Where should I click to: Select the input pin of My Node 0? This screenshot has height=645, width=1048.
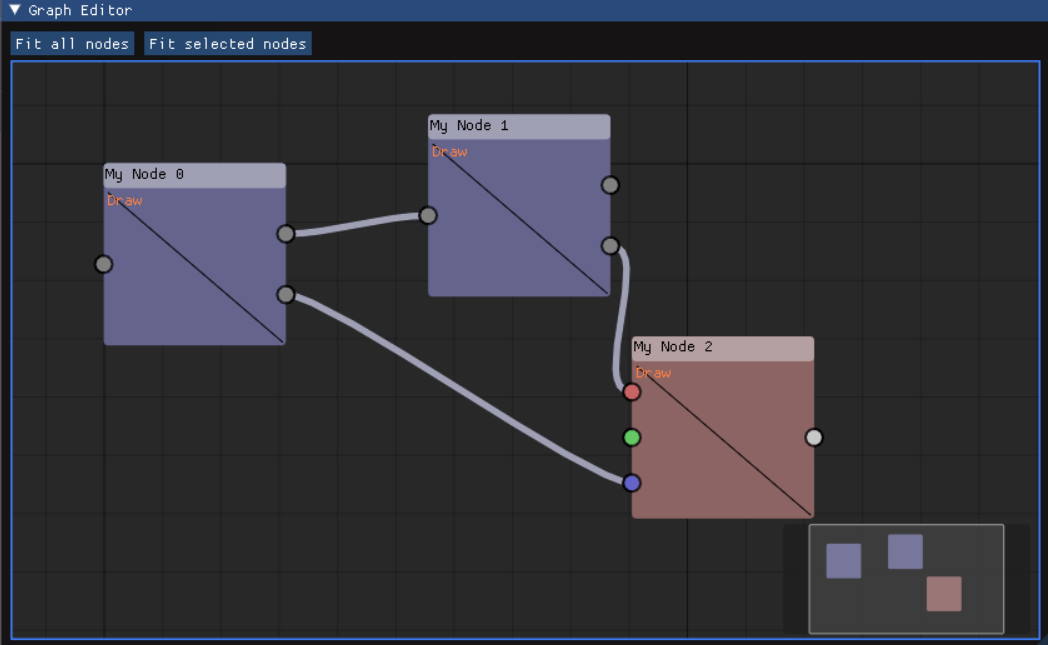tap(103, 263)
